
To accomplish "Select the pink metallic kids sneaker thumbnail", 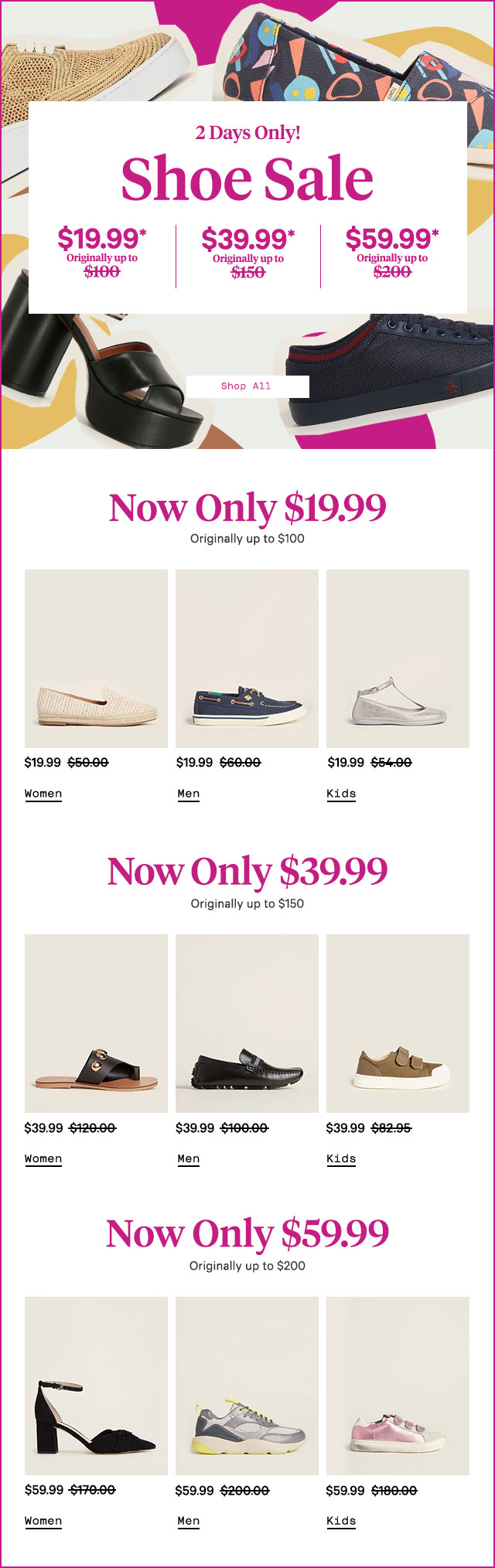I will 398,1386.
